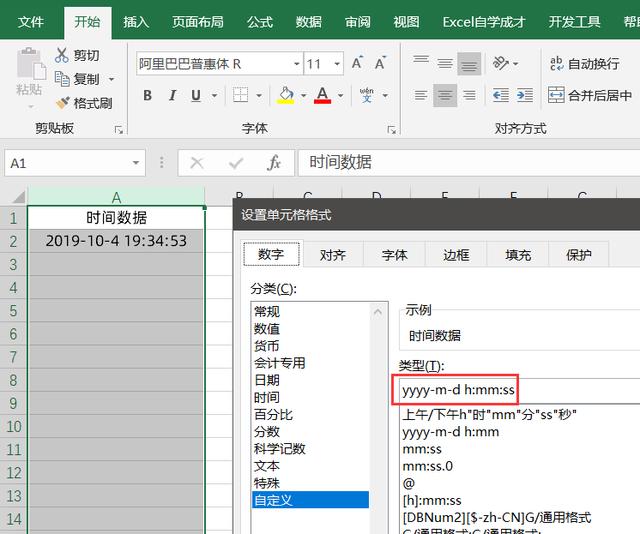
Task: Open the font name dropdown
Action: tap(297, 64)
